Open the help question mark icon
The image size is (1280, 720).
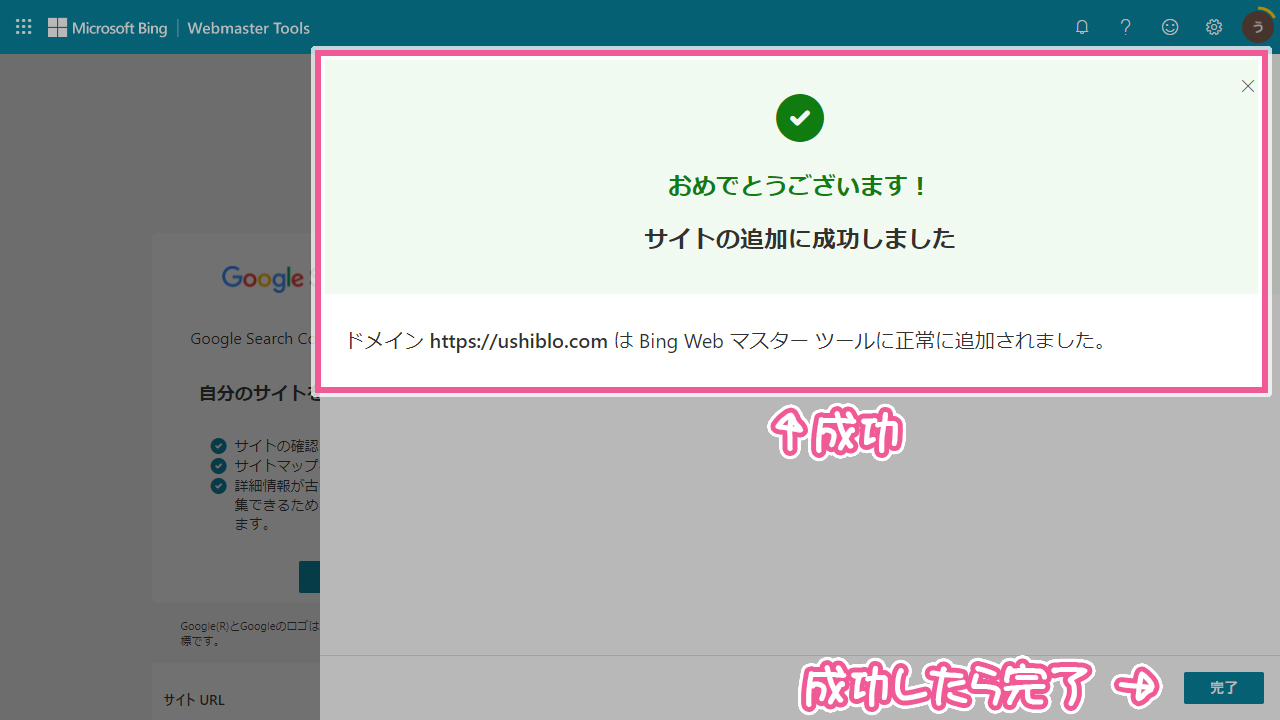click(1126, 27)
